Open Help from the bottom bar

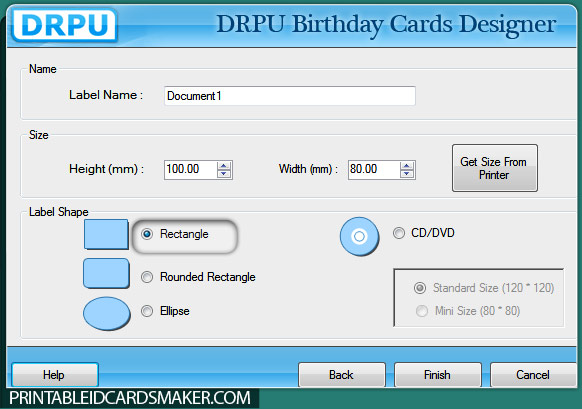click(55, 375)
